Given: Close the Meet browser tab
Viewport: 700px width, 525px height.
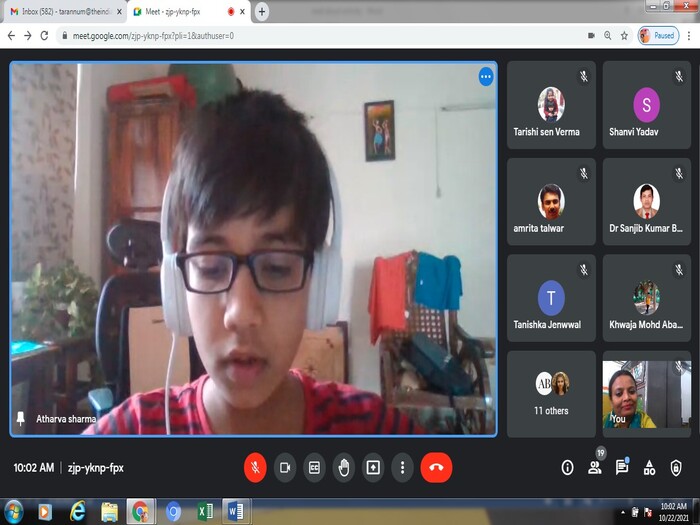Looking at the screenshot, I should click(x=242, y=12).
